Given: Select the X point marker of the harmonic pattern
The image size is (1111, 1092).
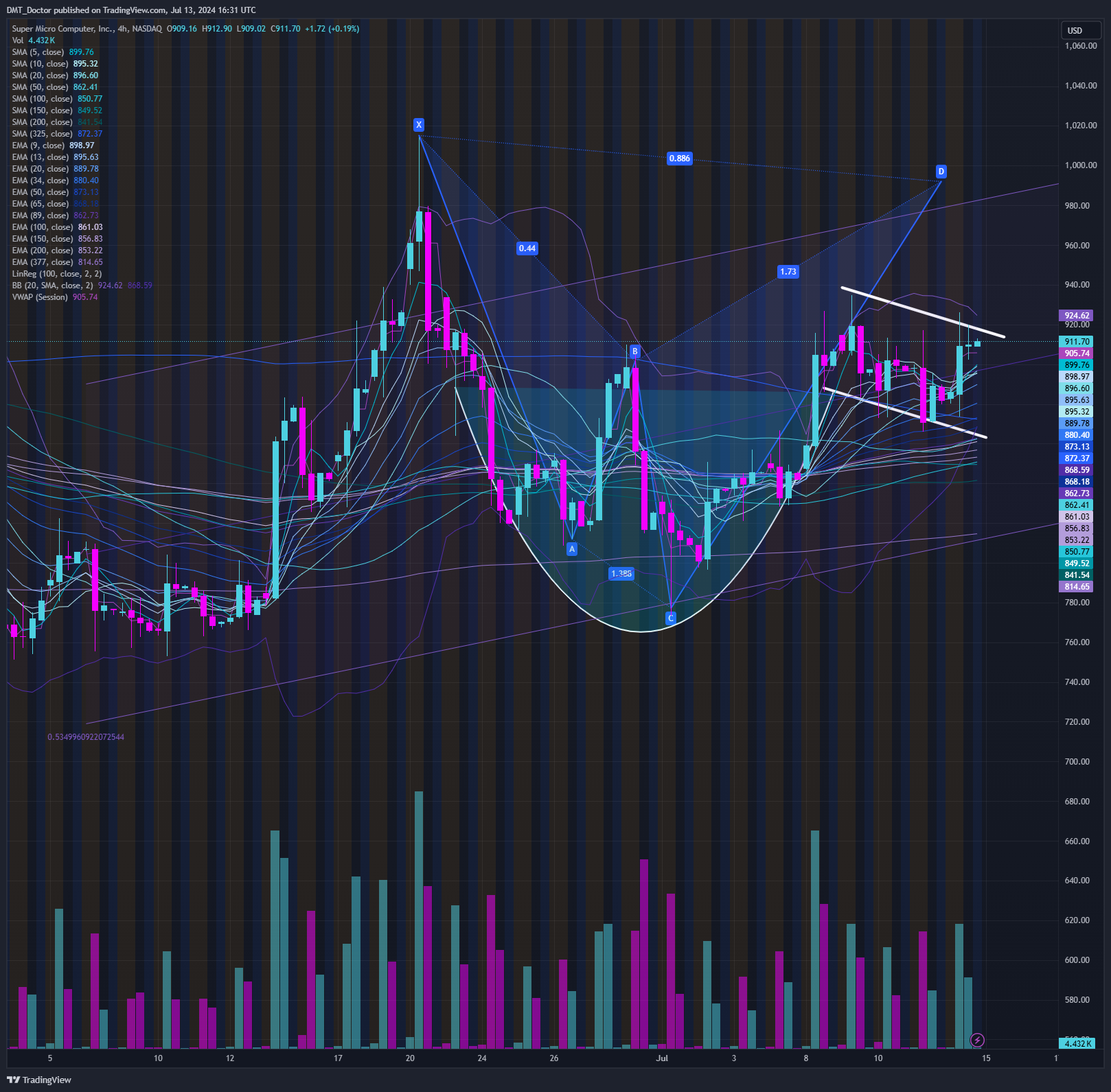Looking at the screenshot, I should 419,125.
